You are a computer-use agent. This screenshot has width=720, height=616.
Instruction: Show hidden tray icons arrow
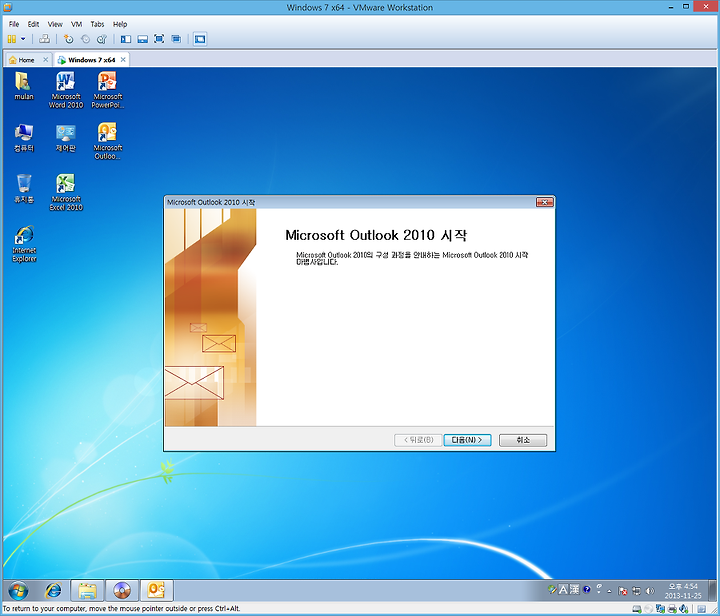point(610,591)
